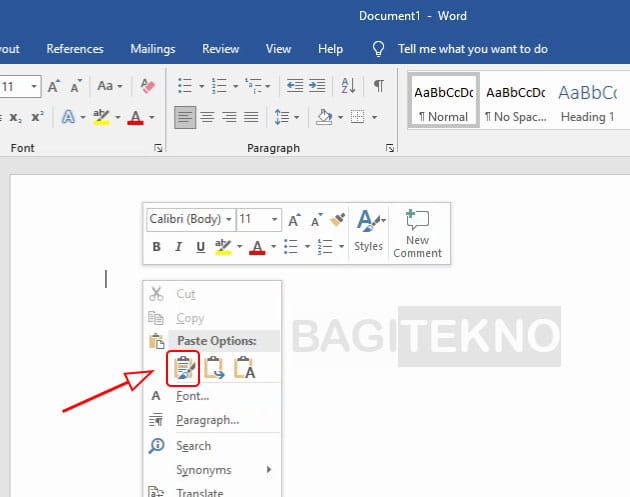Viewport: 630px width, 497px height.
Task: Choose Merge Formatting paste option
Action: coord(214,368)
